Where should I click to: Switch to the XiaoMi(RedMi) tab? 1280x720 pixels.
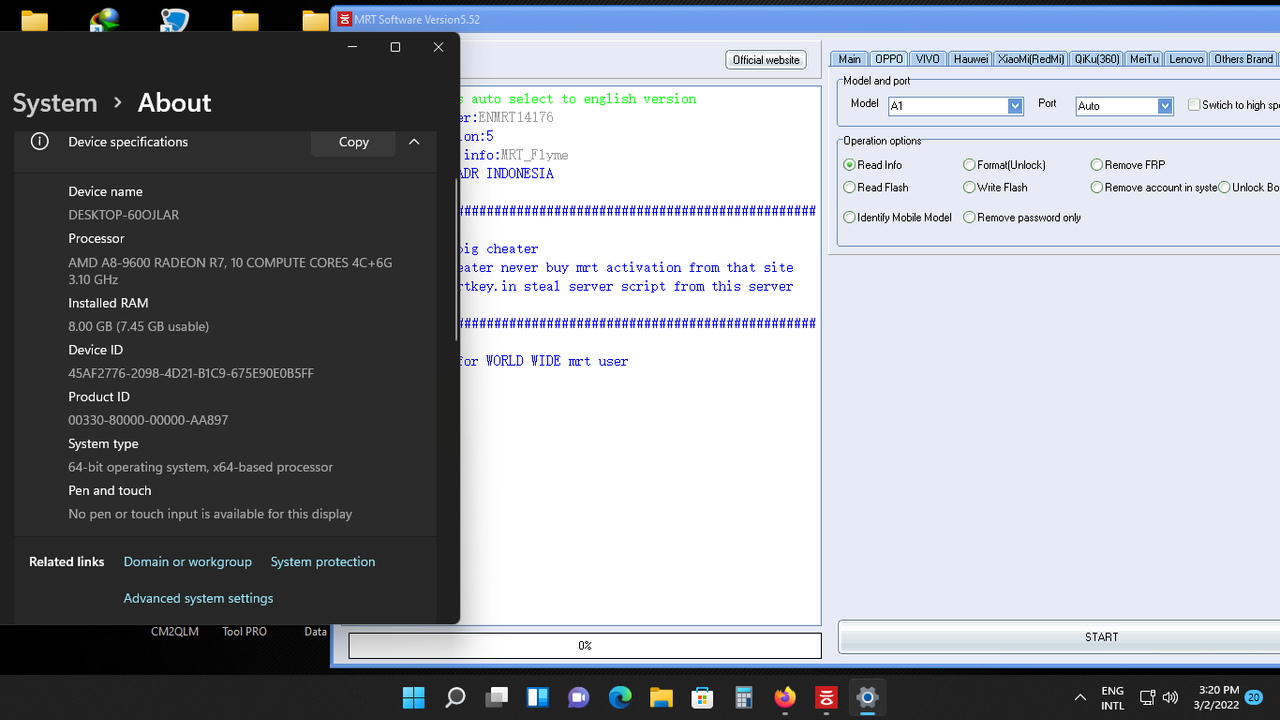pos(1030,58)
